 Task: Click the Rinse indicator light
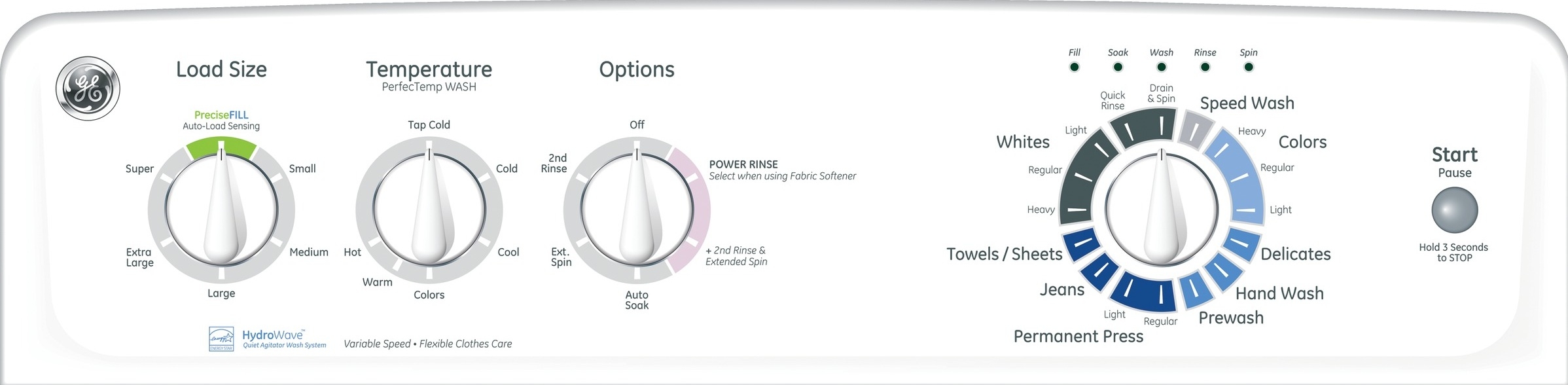click(x=1205, y=67)
